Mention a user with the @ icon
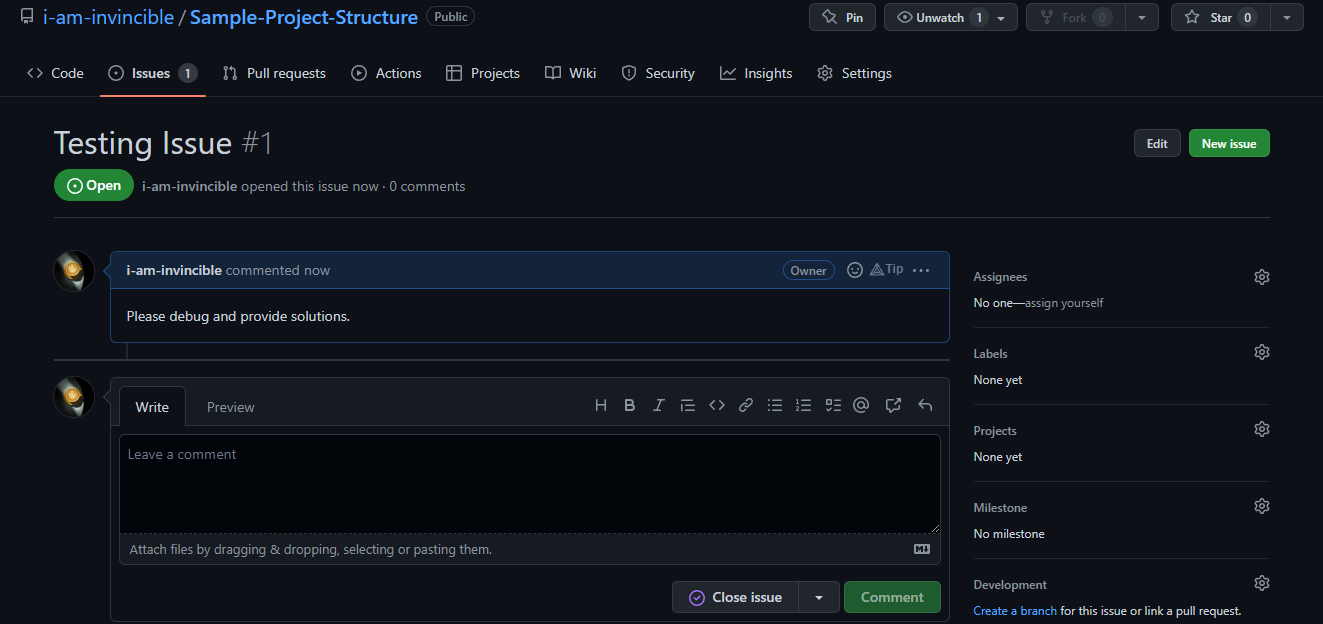Screen dimensions: 1323x624 (x=861, y=405)
